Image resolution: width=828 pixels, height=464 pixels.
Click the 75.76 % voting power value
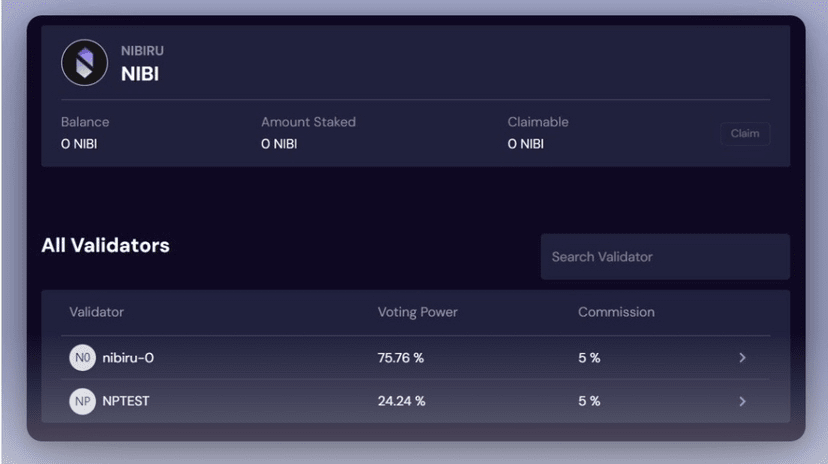pos(401,358)
